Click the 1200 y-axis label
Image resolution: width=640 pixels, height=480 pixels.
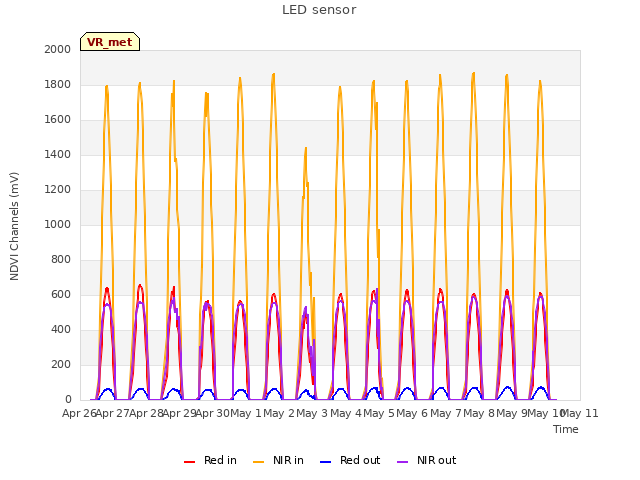[58, 189]
